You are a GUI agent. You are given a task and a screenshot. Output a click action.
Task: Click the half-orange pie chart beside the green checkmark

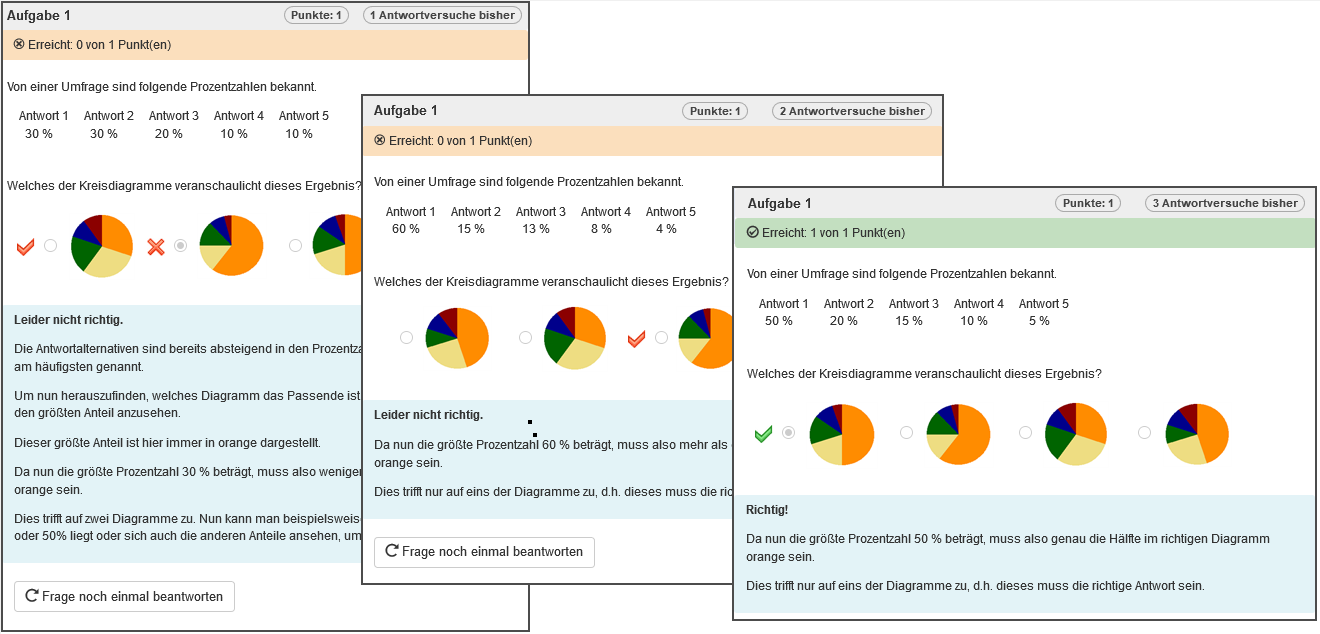842,434
